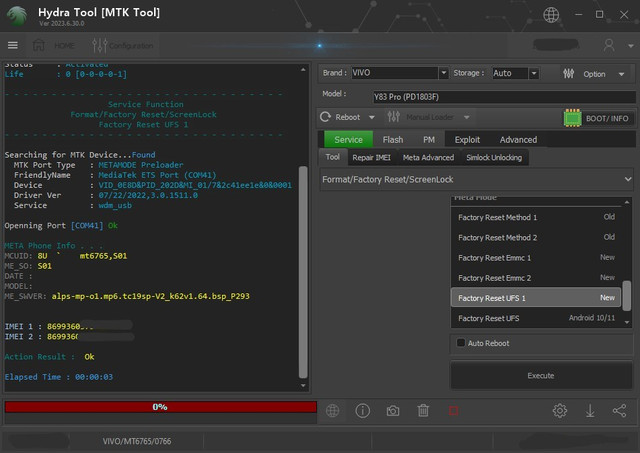Click the Elapsed Time 00:00:03 text
Screen dimensions: 640x453
[x=59, y=377]
